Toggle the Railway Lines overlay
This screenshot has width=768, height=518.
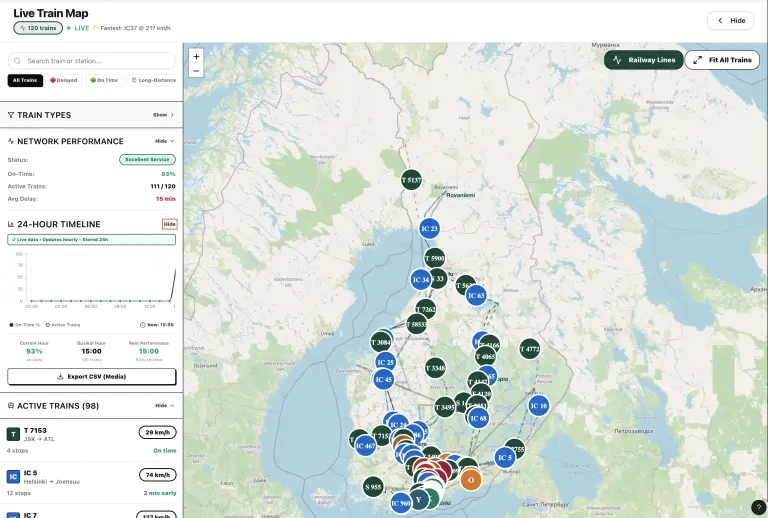coord(643,60)
